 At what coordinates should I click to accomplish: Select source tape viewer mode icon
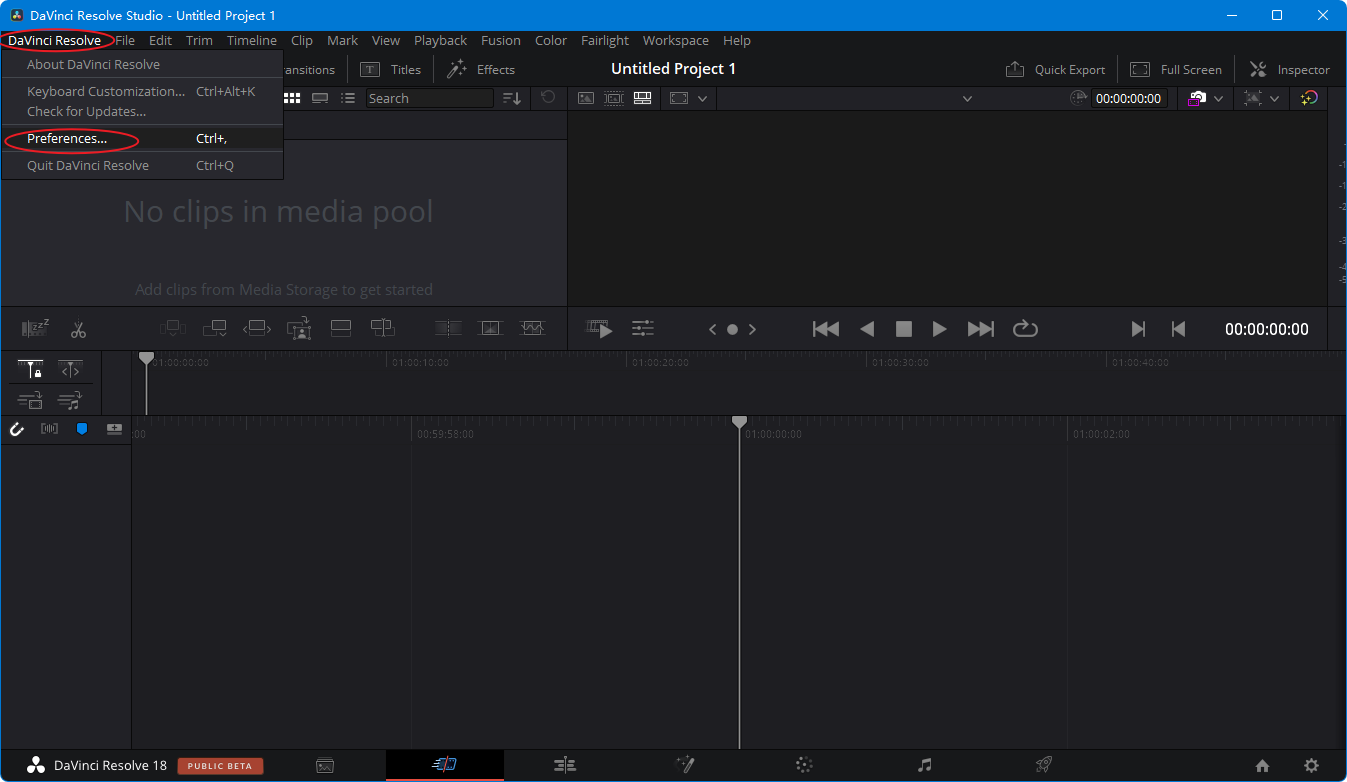614,98
